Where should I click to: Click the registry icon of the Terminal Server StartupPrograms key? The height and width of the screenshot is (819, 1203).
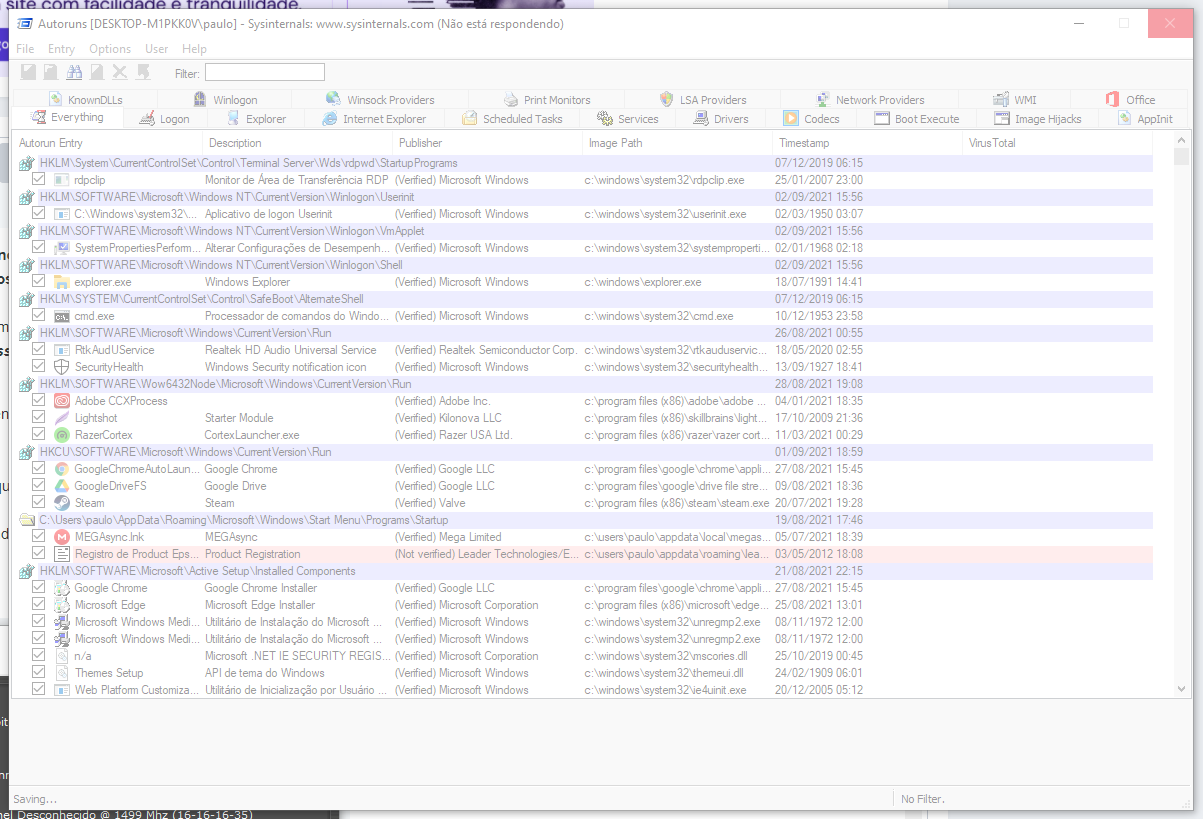click(x=27, y=163)
